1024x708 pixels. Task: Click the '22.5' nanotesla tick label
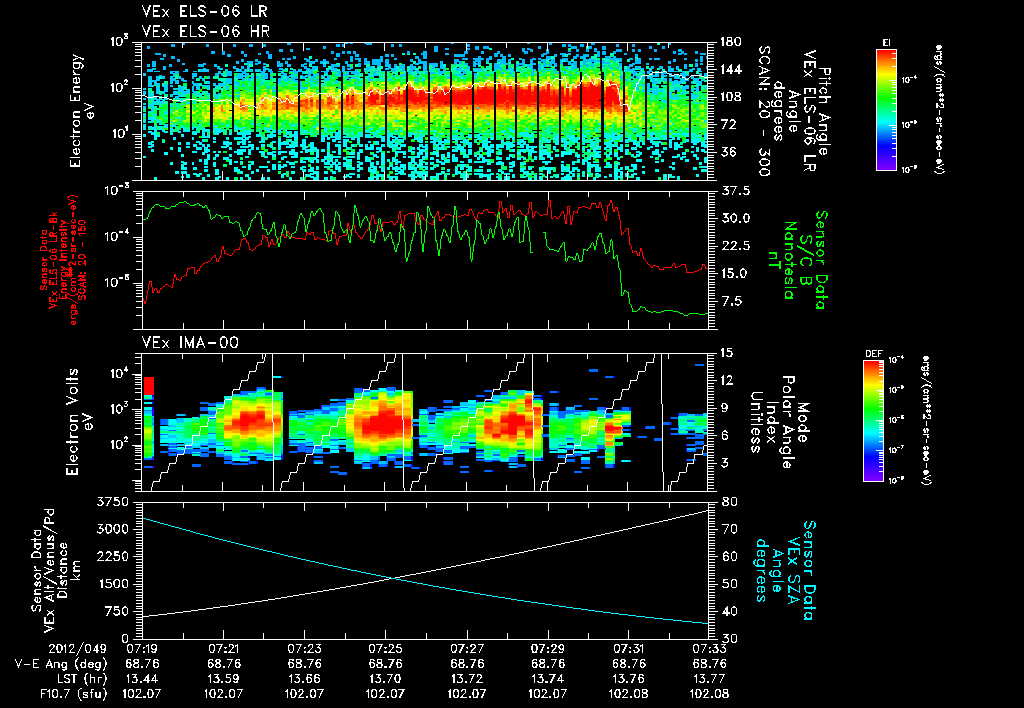tap(735, 246)
